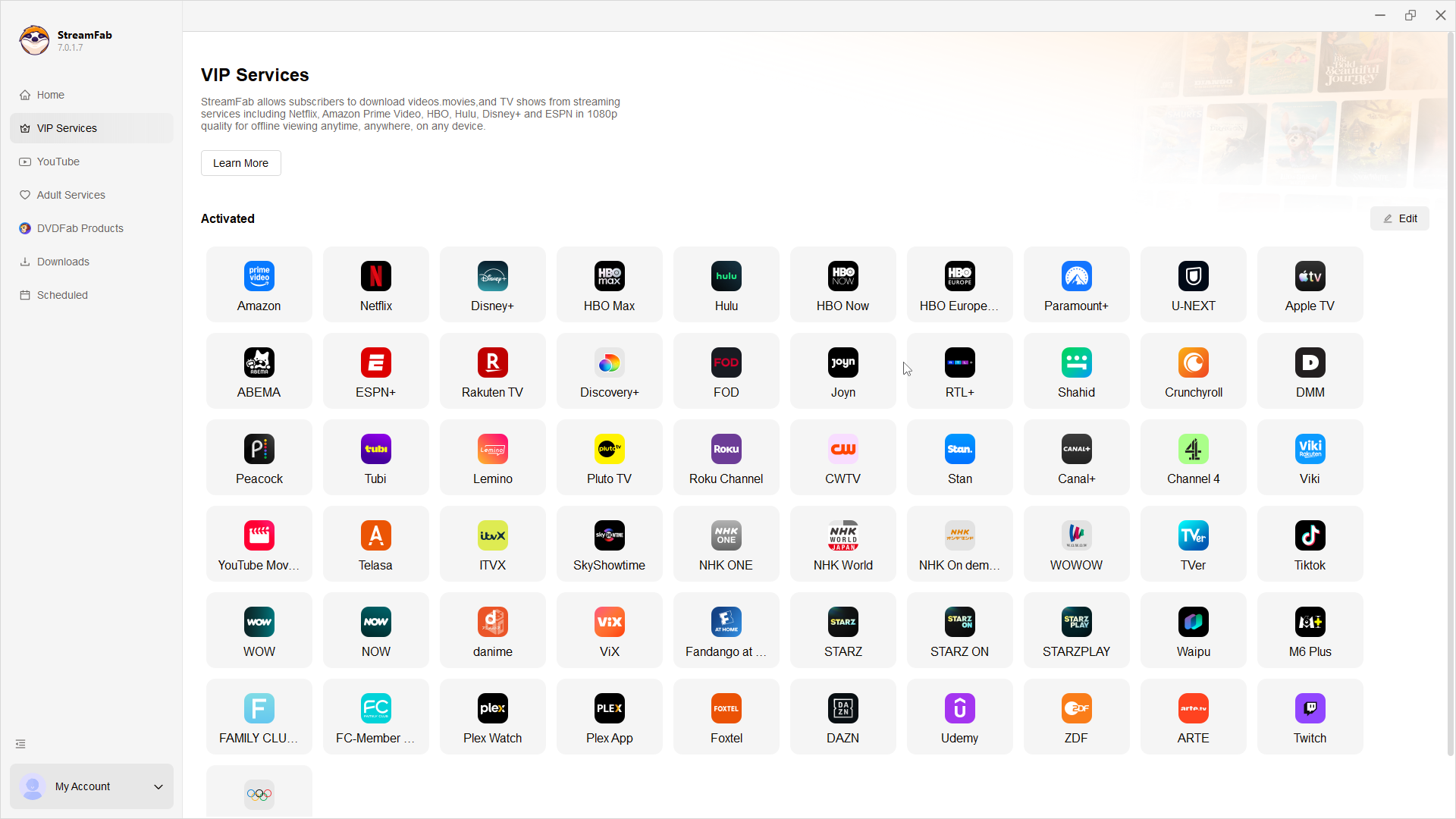Launch the DAZN service
This screenshot has height=819, width=1456.
843,717
